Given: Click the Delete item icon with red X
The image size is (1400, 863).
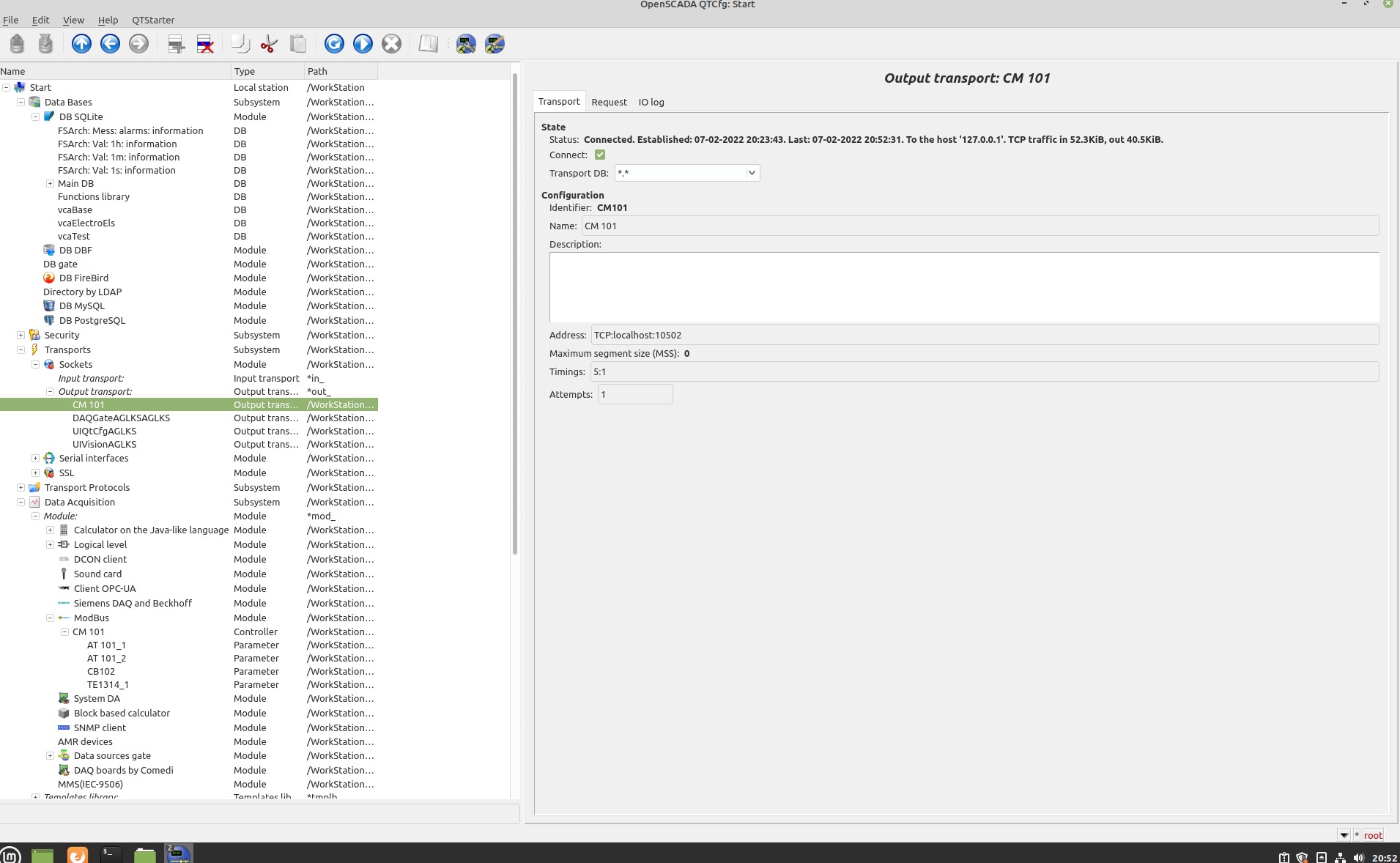Looking at the screenshot, I should (205, 44).
